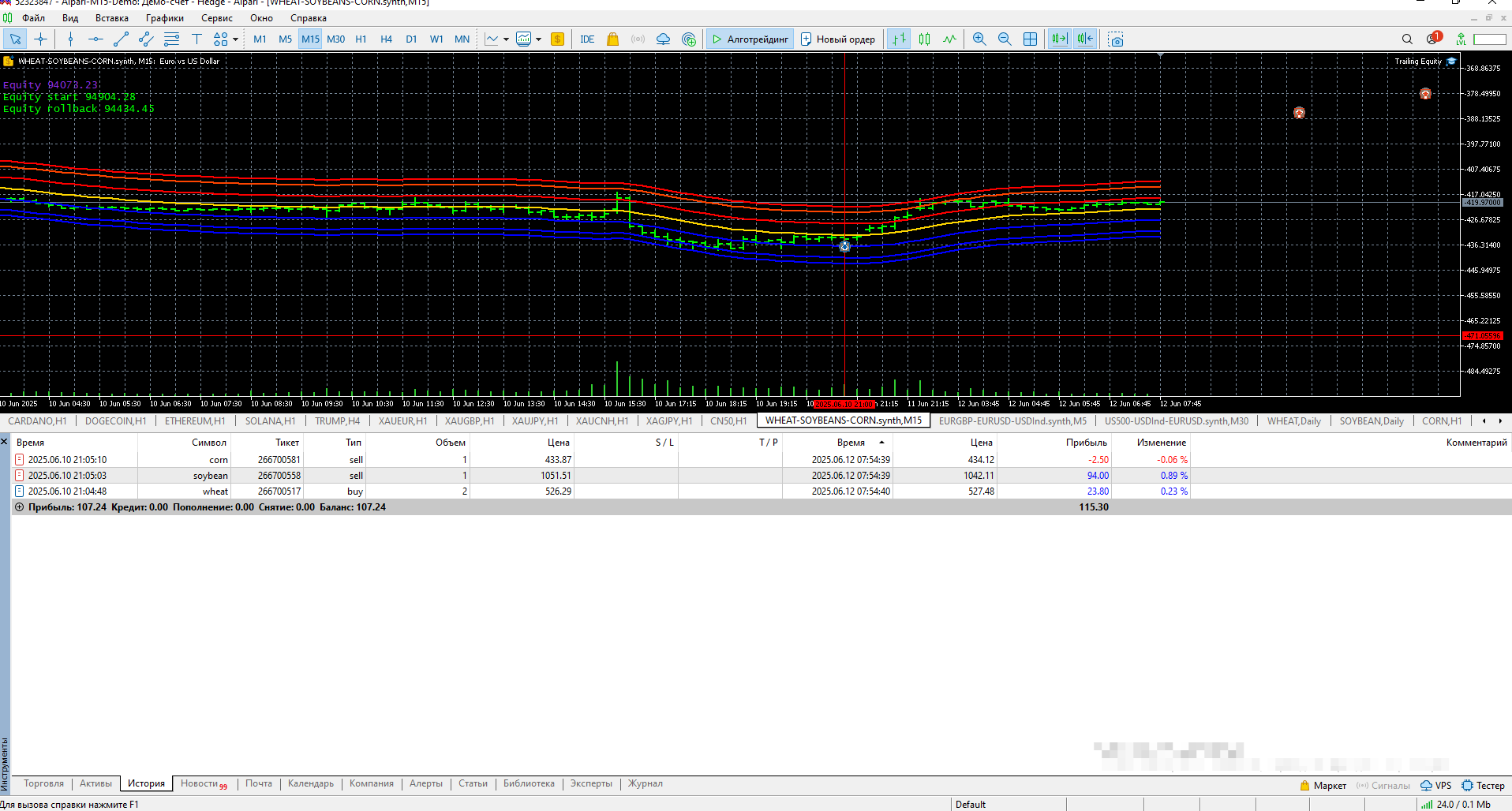Viewport: 1512px width, 811px height.
Task: Toggle chart auto-scroll to end
Action: tap(1059, 39)
